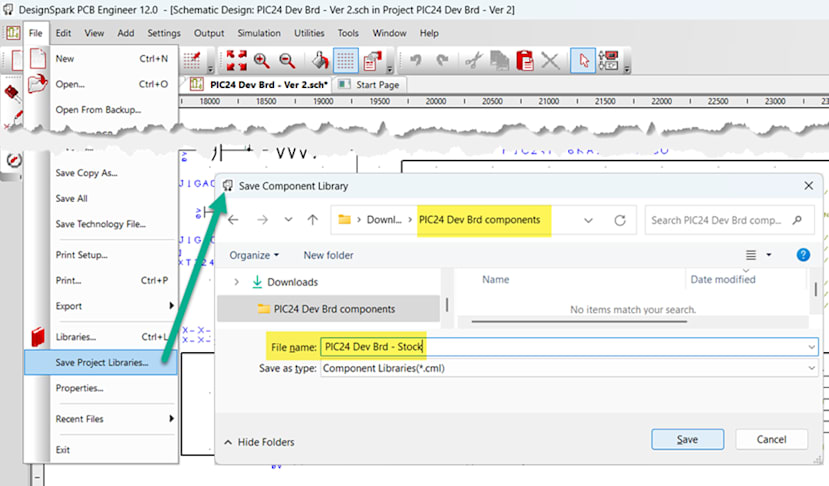The image size is (829, 486).
Task: Click the red component icon in left toolbar
Action: click(12, 93)
